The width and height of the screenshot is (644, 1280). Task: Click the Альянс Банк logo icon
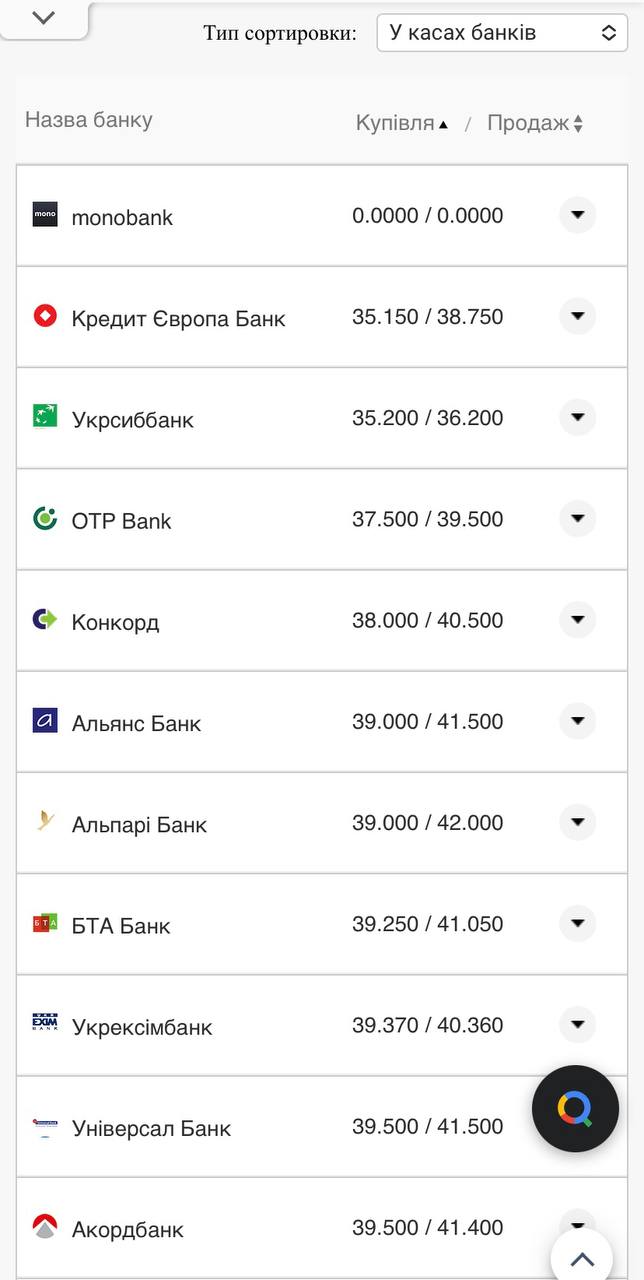(x=44, y=721)
